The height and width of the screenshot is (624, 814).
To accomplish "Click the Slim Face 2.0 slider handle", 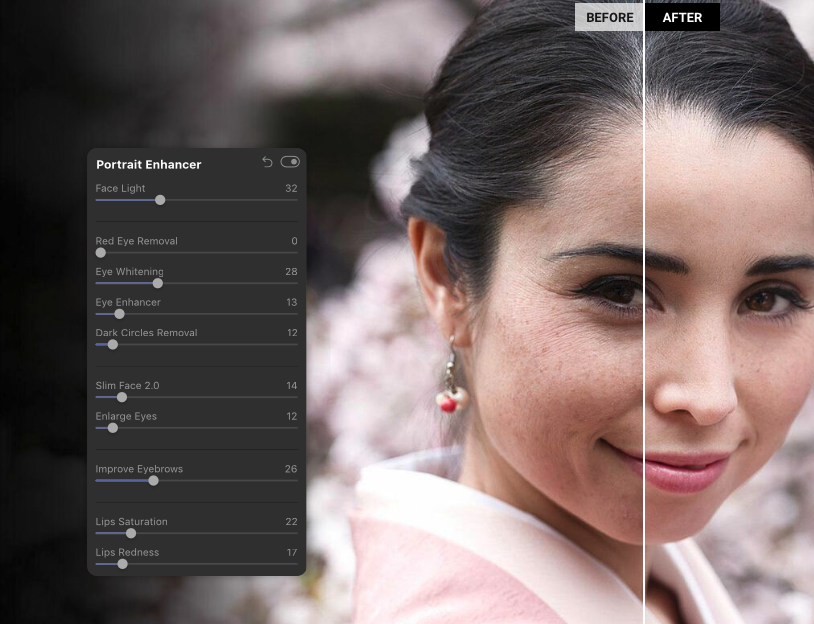I will click(122, 398).
